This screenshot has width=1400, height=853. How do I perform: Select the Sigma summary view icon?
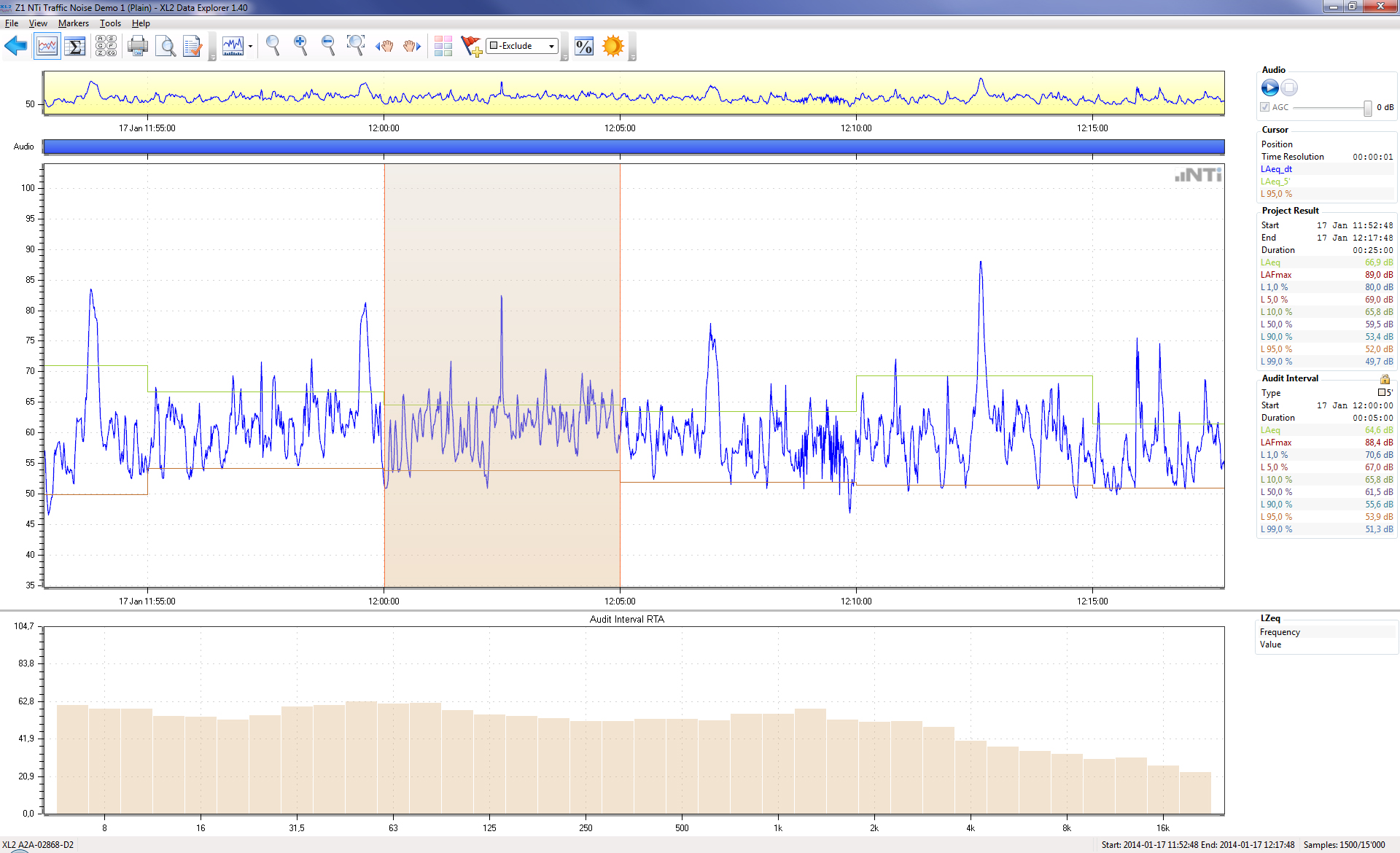tap(75, 47)
